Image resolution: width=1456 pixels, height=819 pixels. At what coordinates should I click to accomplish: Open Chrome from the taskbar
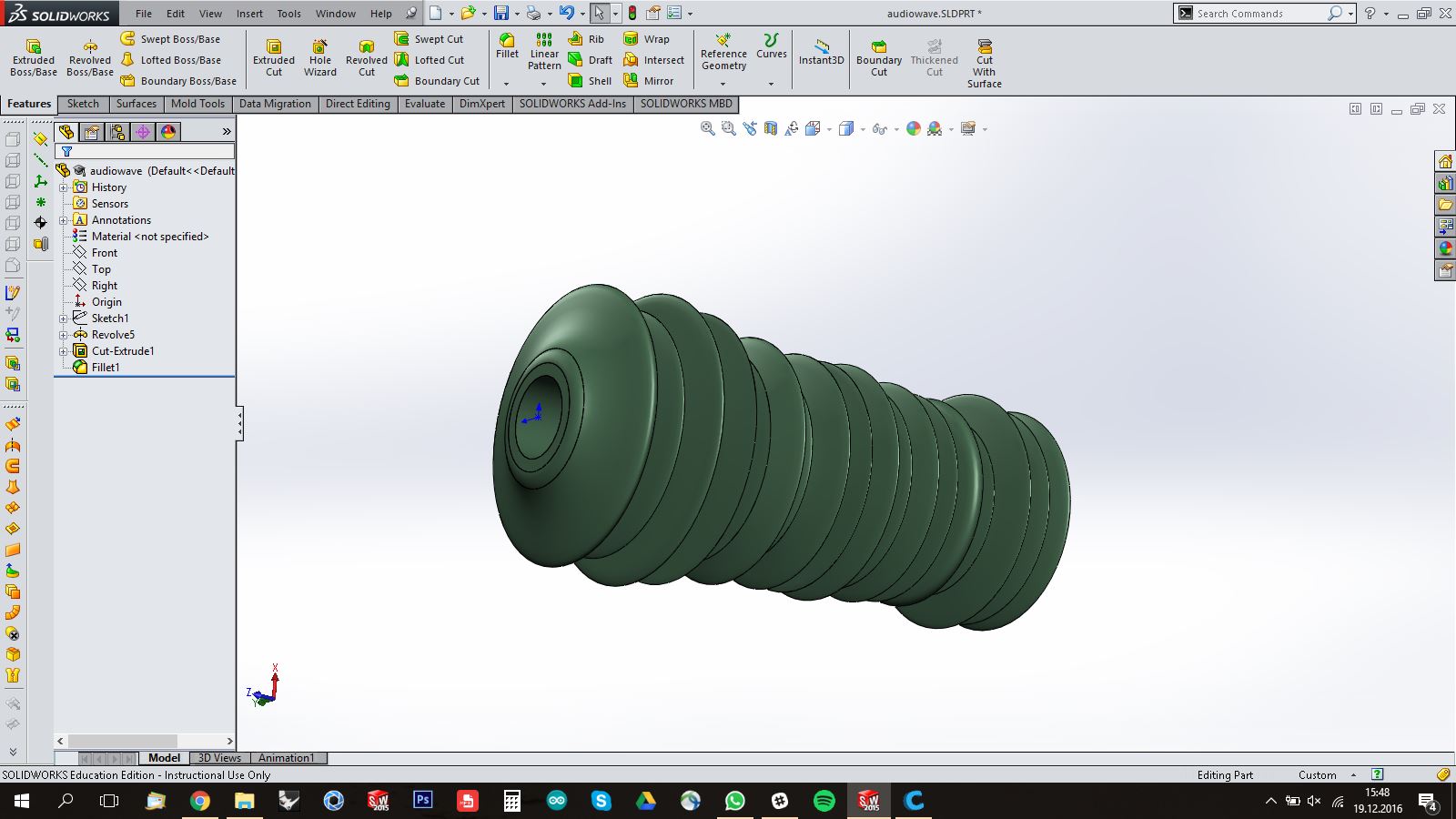tap(199, 801)
